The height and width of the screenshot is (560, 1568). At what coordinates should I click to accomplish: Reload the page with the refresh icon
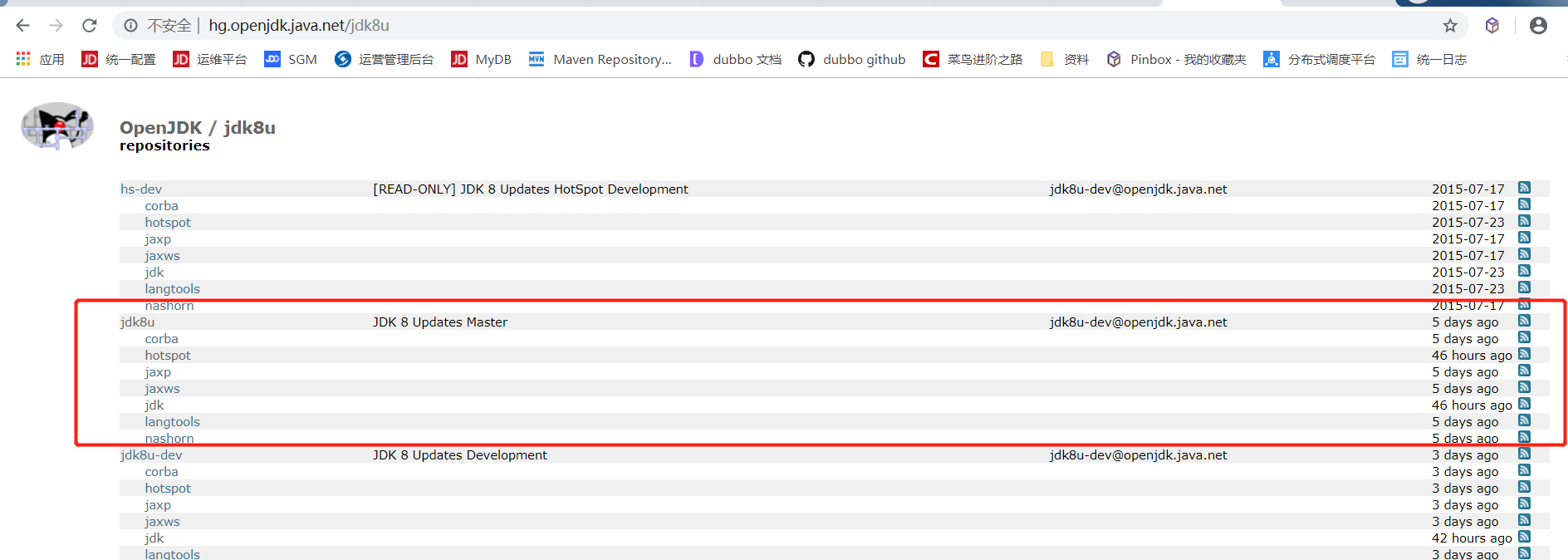[x=90, y=26]
